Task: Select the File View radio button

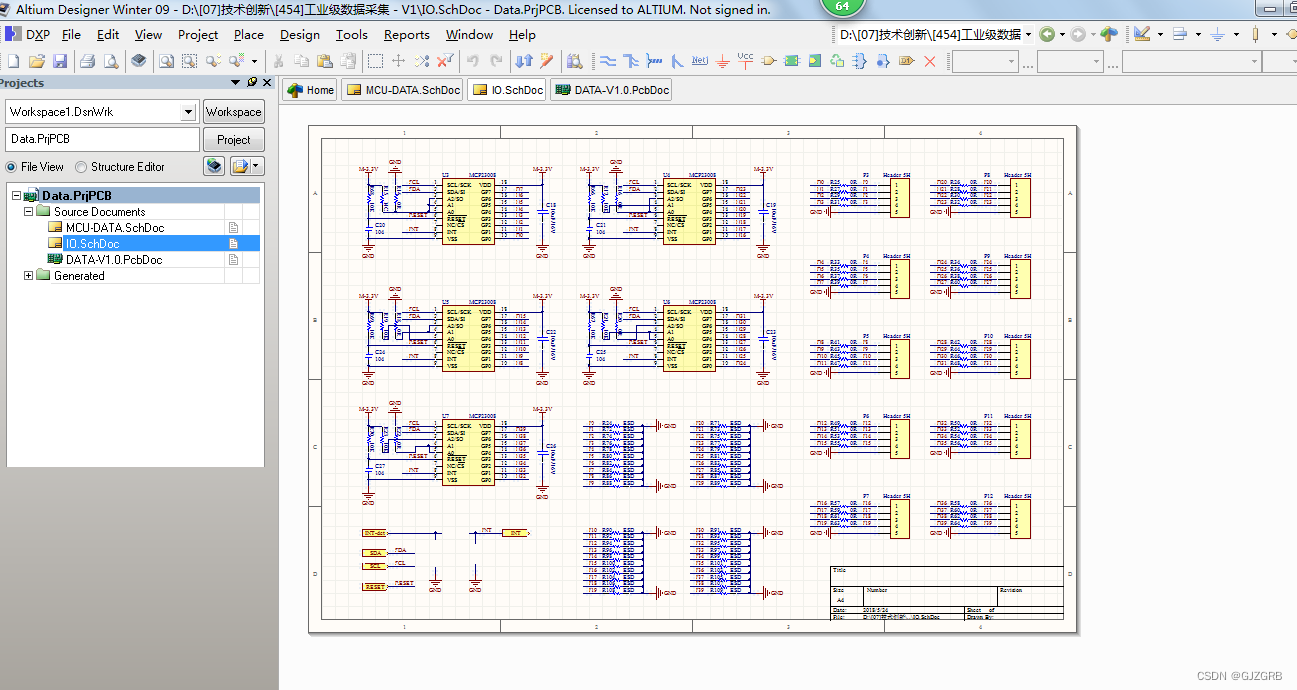Action: pyautogui.click(x=12, y=166)
